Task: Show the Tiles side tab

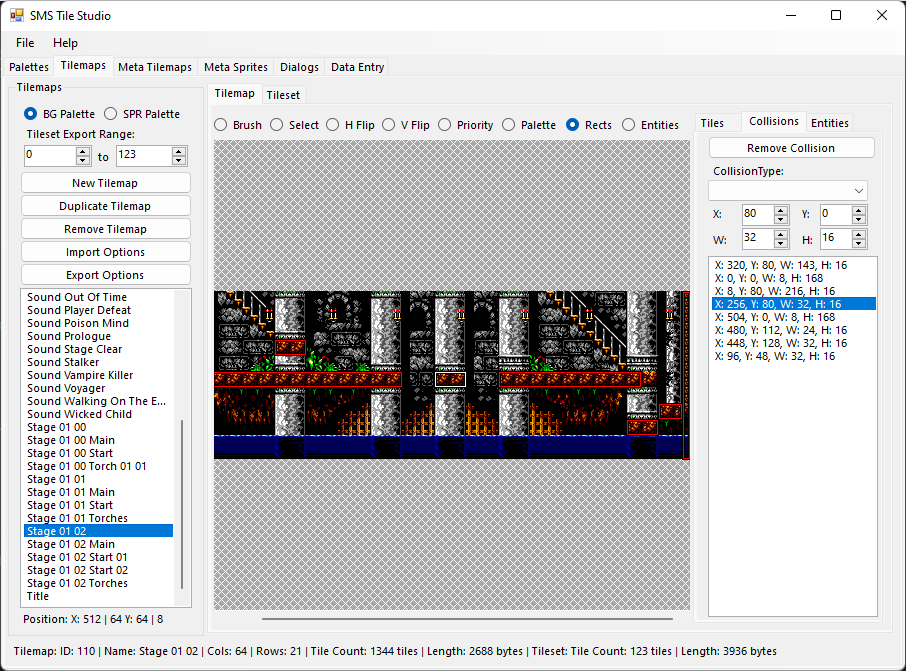Action: click(712, 123)
